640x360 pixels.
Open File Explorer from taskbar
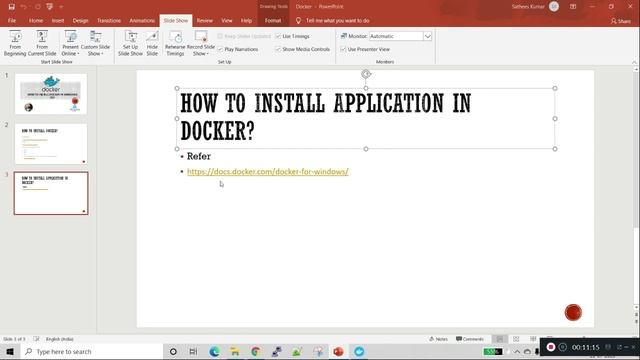click(x=235, y=351)
